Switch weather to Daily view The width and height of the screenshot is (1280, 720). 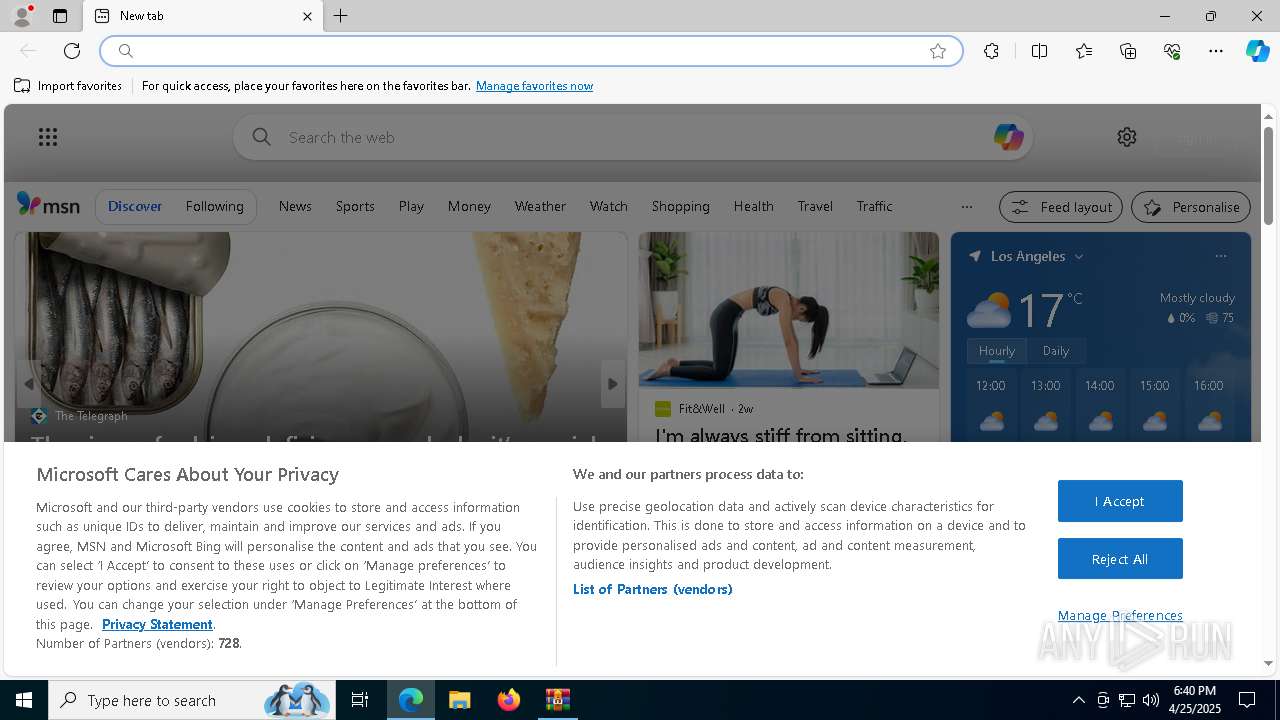(x=1056, y=351)
